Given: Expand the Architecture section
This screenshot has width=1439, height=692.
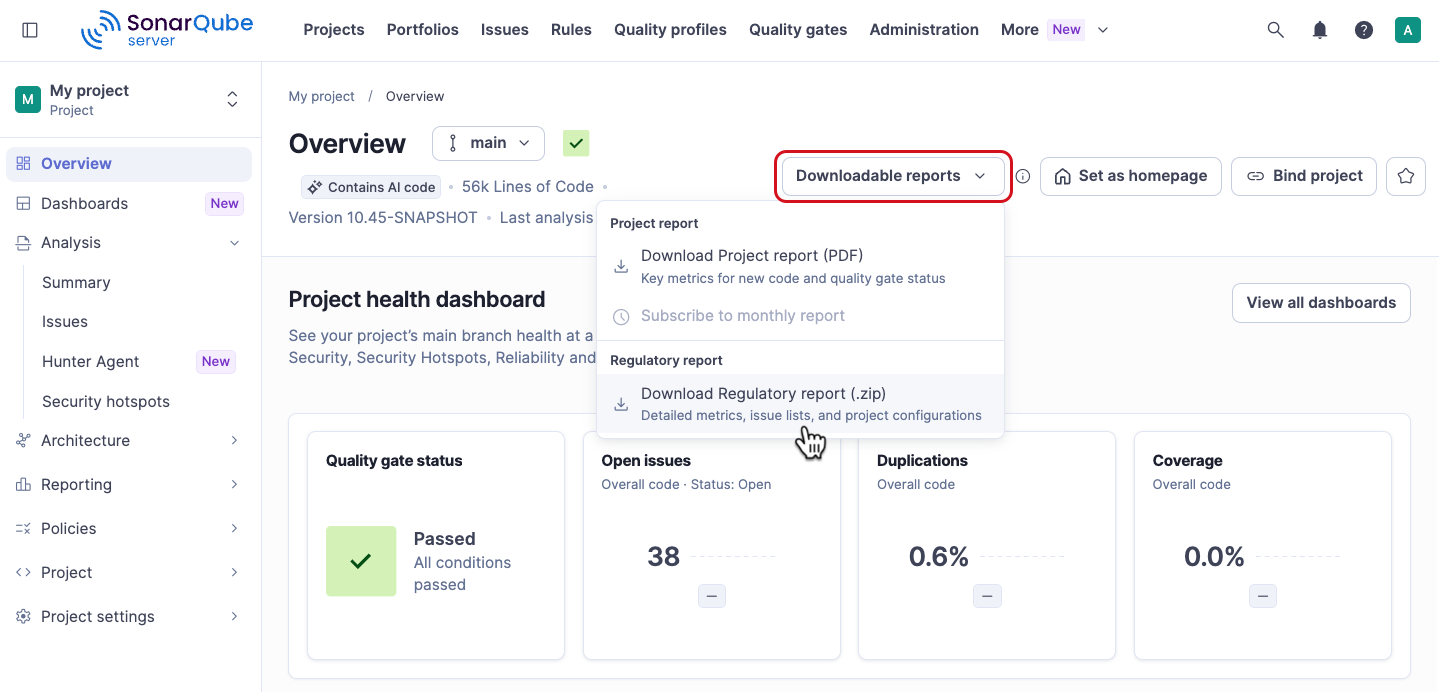Looking at the screenshot, I should [x=235, y=441].
